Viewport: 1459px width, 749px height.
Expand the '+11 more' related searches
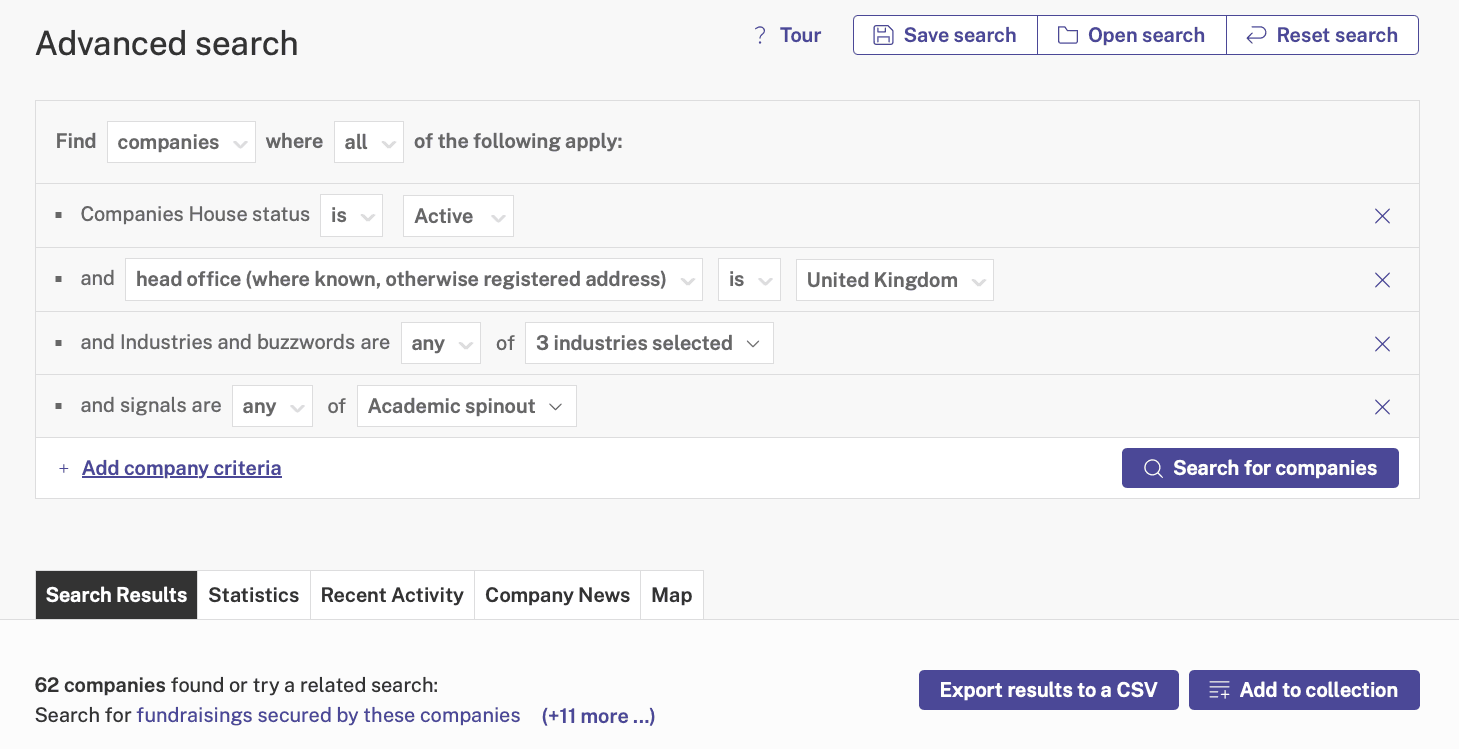tap(598, 716)
